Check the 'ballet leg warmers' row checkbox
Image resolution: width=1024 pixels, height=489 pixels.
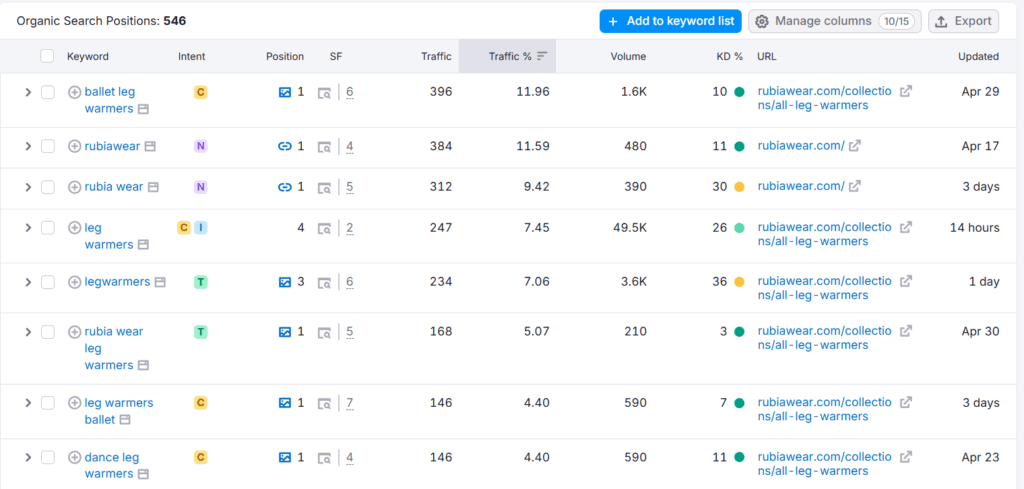click(x=48, y=92)
